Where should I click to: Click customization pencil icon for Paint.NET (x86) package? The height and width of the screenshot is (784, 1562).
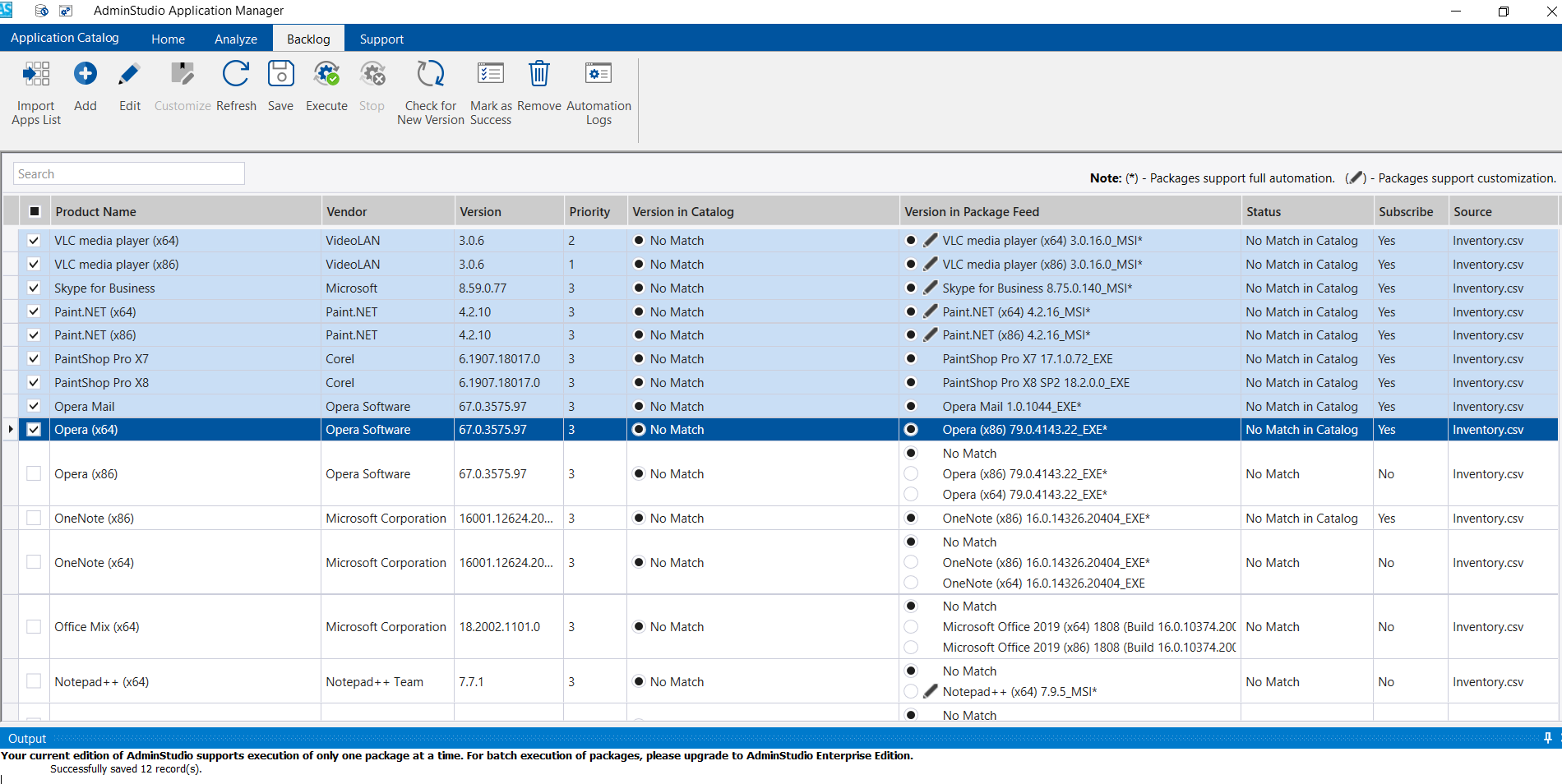click(x=931, y=334)
